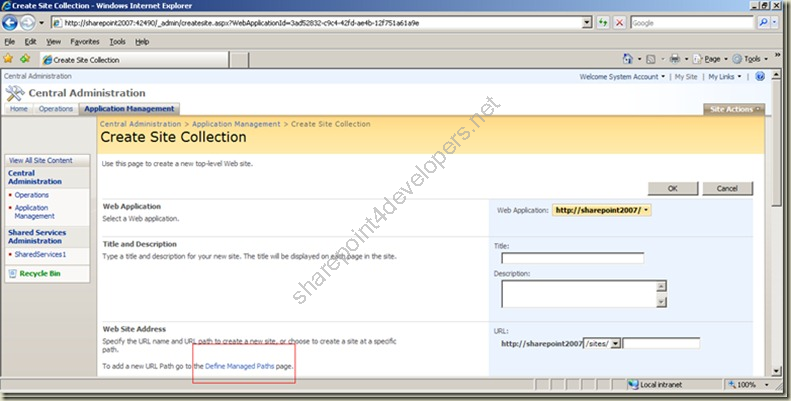Click the blue SharePoint help icon
Image resolution: width=791 pixels, height=401 pixels.
point(760,77)
